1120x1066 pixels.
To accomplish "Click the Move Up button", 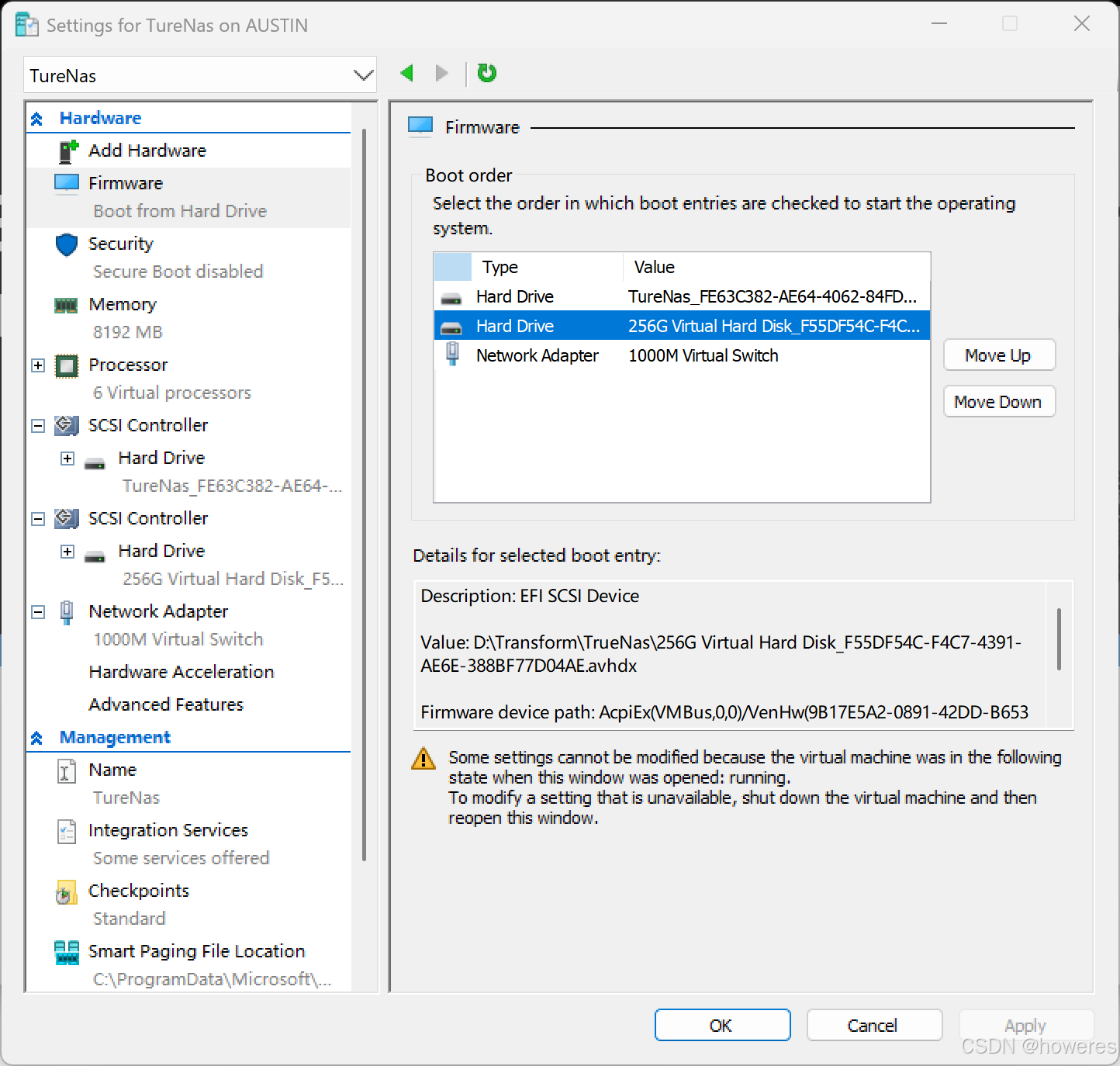I will click(999, 355).
